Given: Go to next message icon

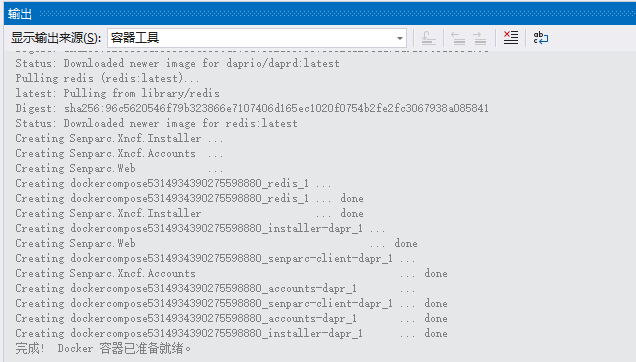Looking at the screenshot, I should [479, 38].
